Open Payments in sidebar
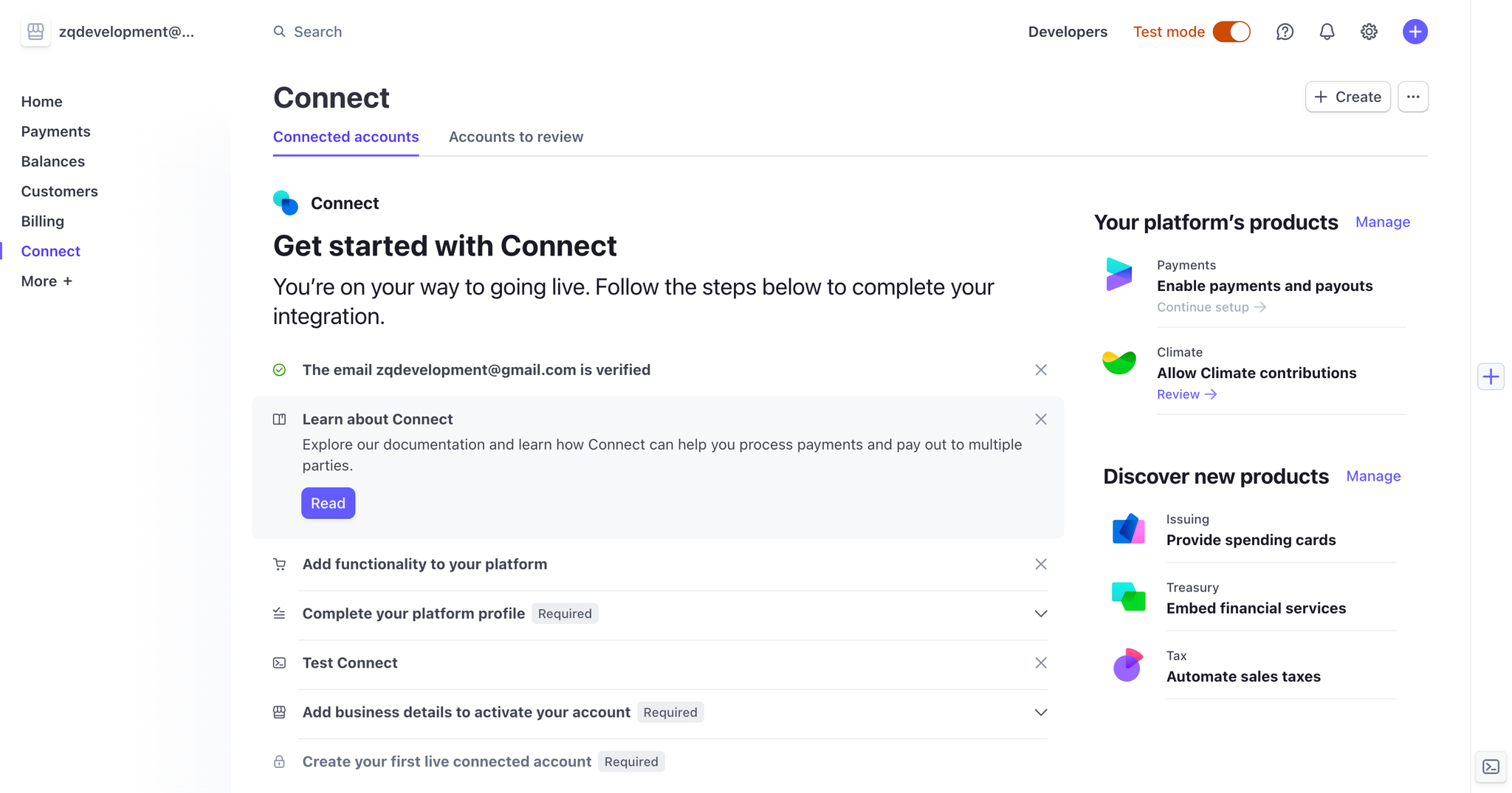The image size is (1512, 793). 55,131
